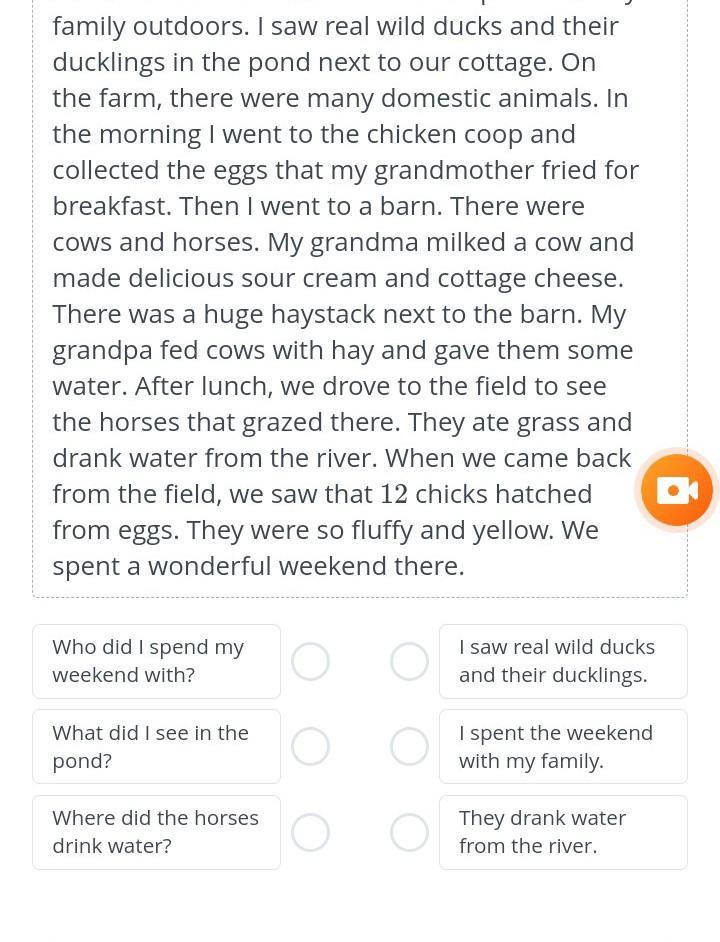Click the 'Who did I spend my weekend with?' card
Image resolution: width=720 pixels, height=942 pixels.
tap(156, 661)
